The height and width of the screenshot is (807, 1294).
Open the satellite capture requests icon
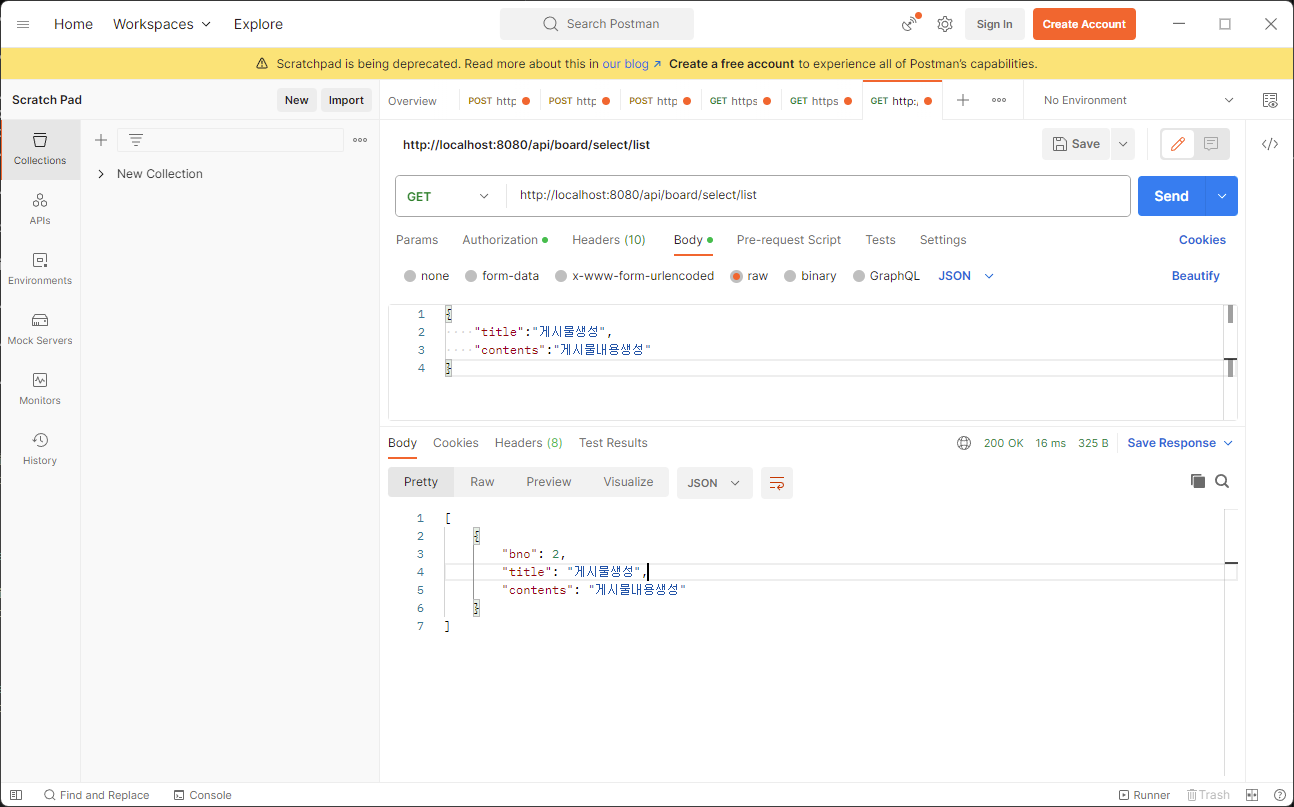[x=910, y=24]
